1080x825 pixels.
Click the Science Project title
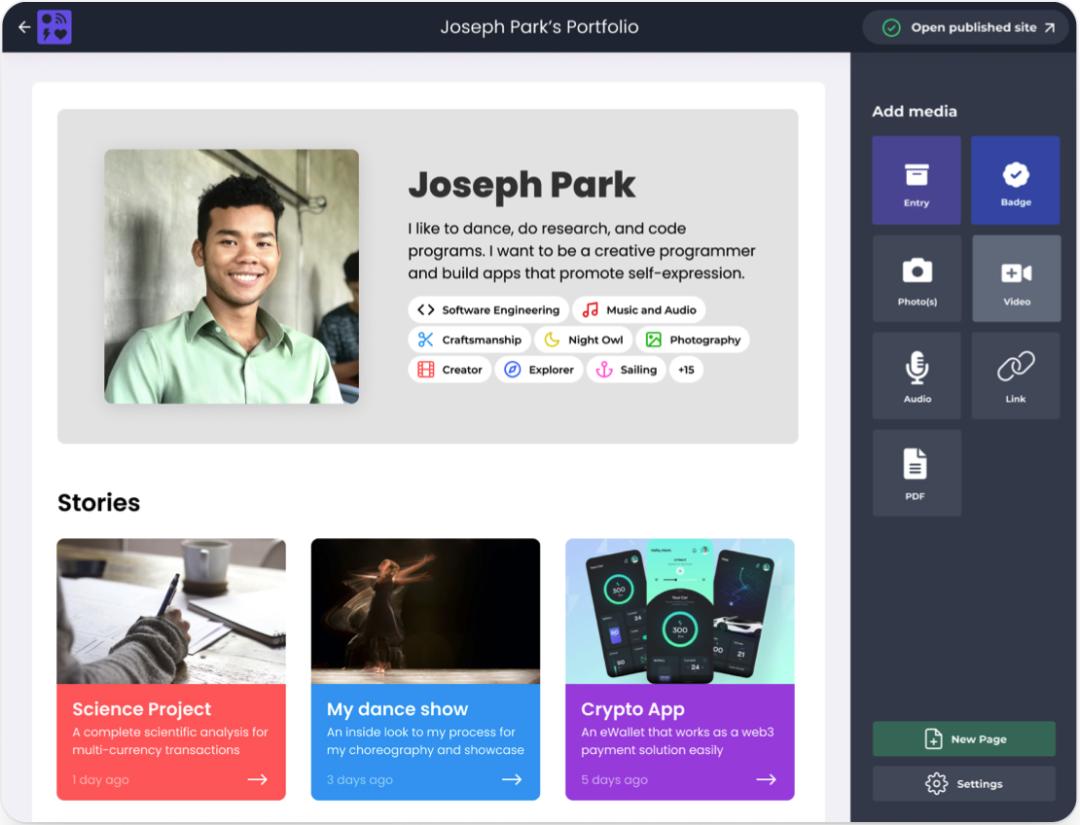142,709
